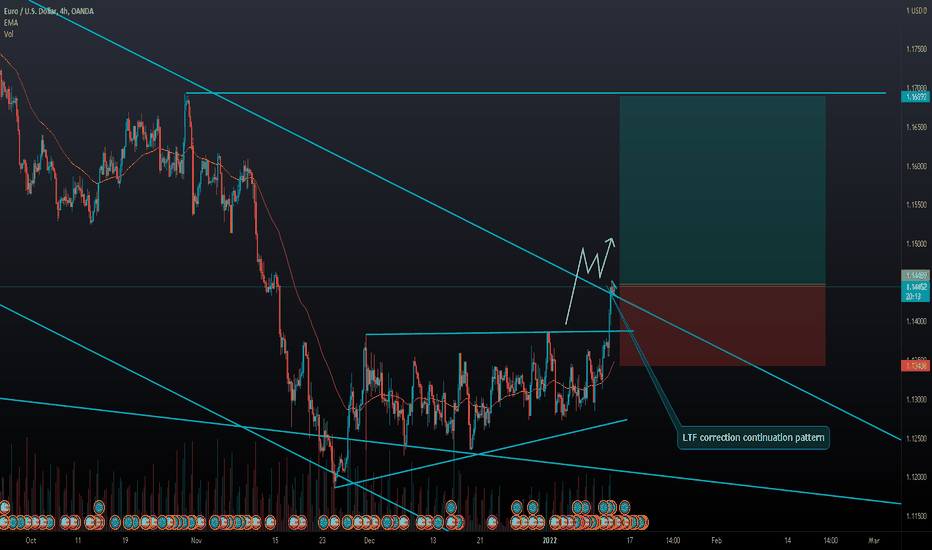Open raised event icon between 11 and 19
Viewport: 932px width, 550px height.
(99, 507)
